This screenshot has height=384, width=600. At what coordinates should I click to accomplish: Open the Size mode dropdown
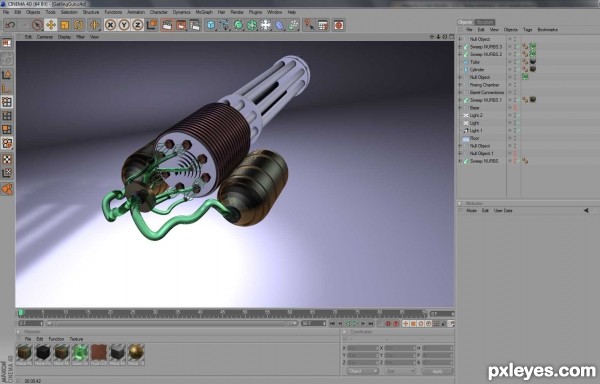[x=400, y=371]
